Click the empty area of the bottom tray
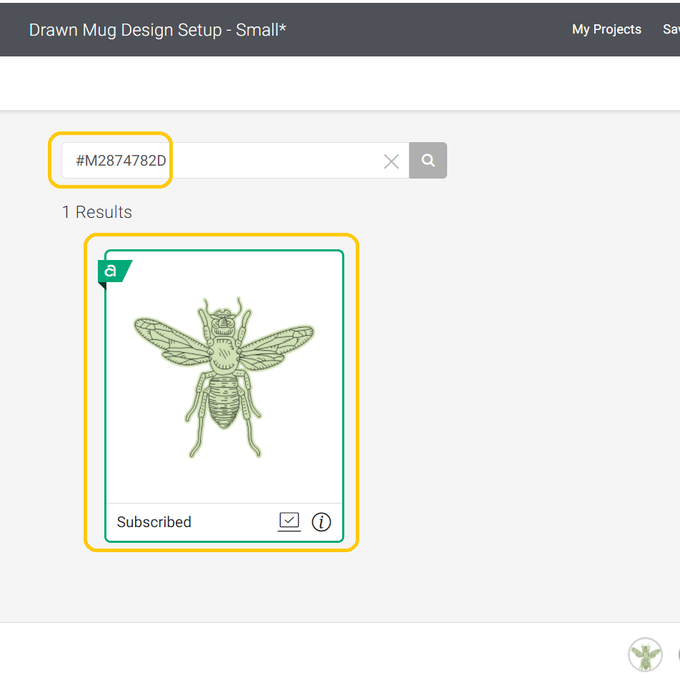Screen dimensions: 680x680 pos(300,652)
